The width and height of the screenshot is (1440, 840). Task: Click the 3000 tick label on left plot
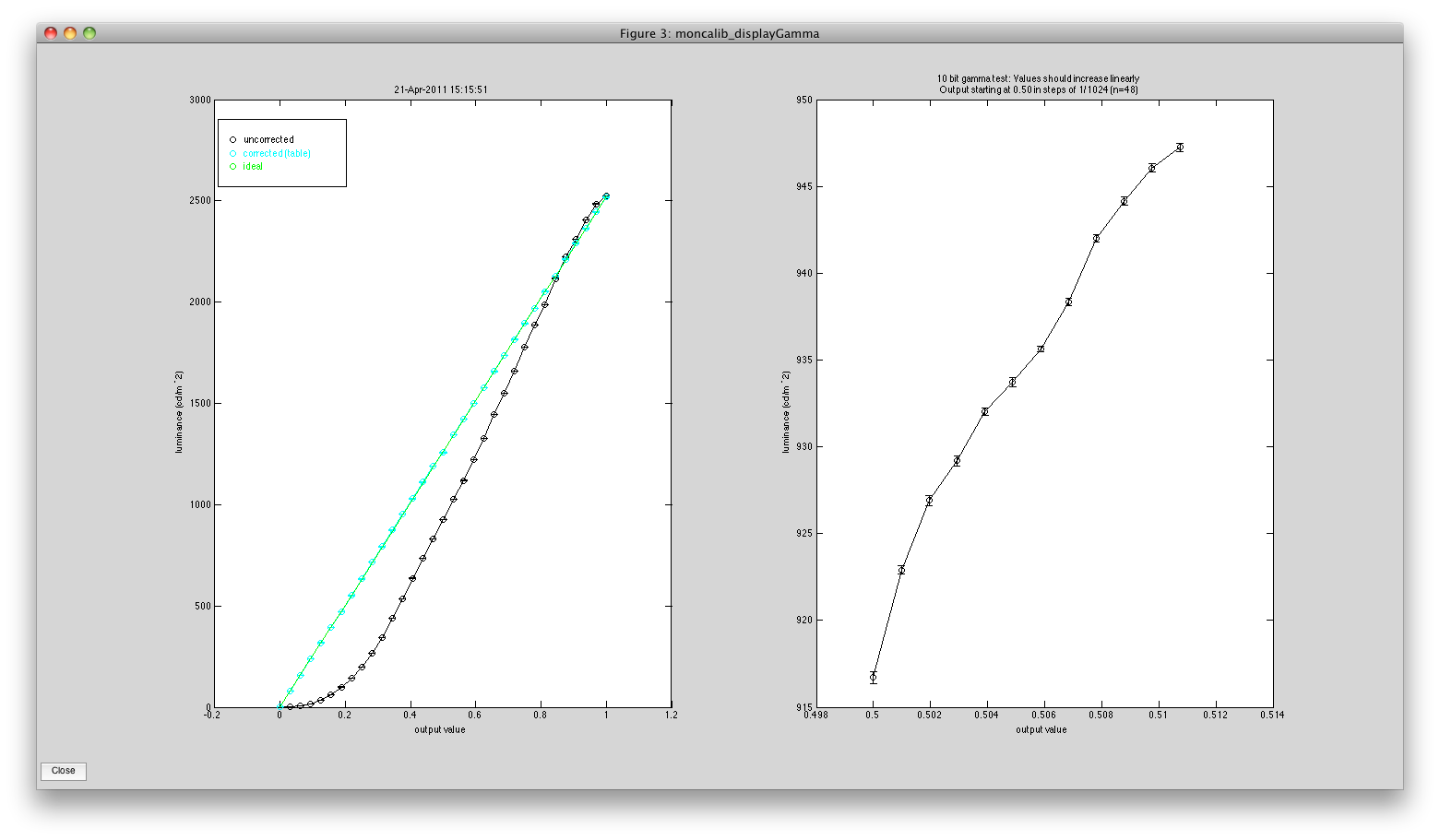[200, 100]
